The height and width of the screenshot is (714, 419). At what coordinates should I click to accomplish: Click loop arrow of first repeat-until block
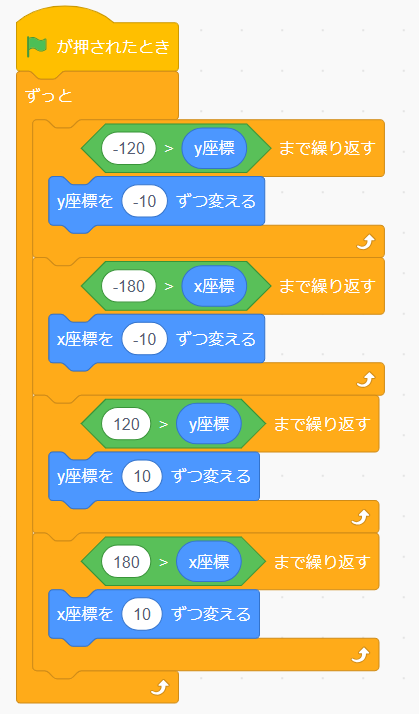(365, 242)
